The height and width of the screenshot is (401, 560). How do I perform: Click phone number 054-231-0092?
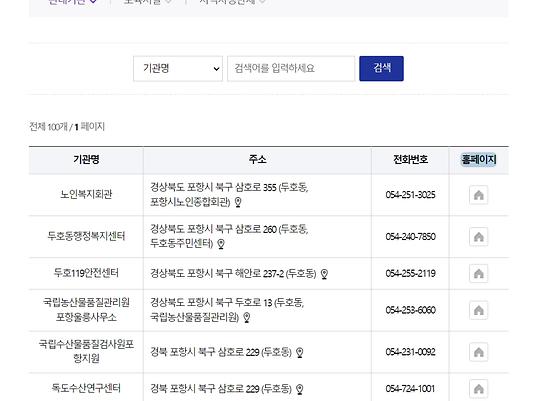pos(410,352)
